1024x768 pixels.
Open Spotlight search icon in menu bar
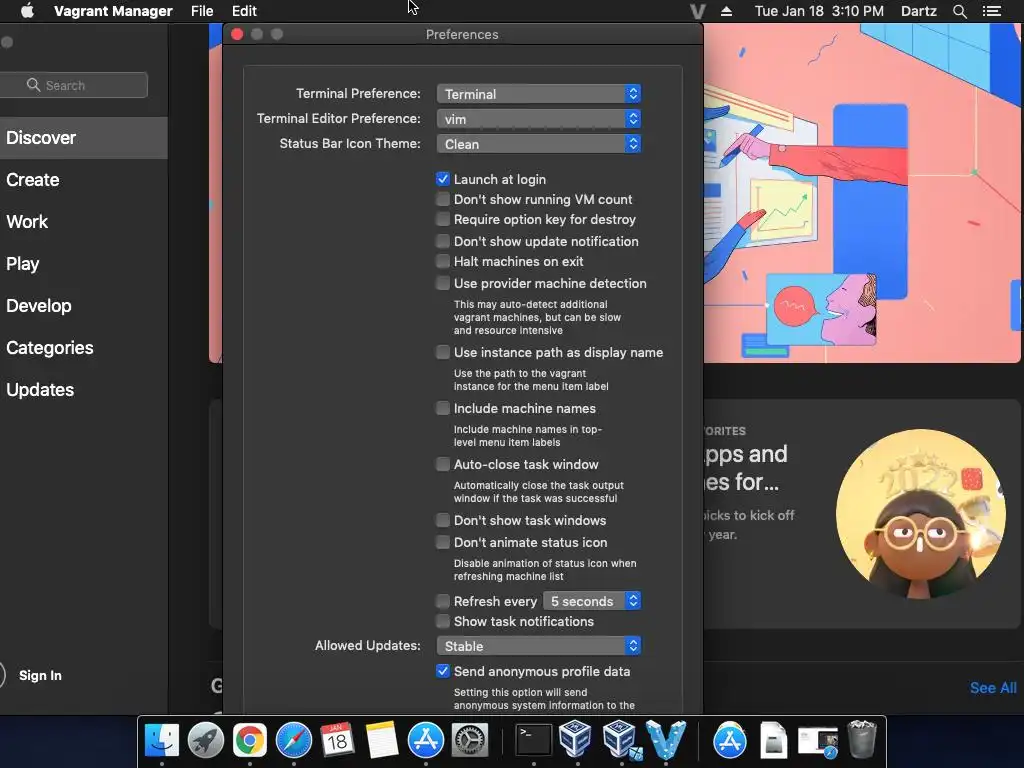coord(959,11)
